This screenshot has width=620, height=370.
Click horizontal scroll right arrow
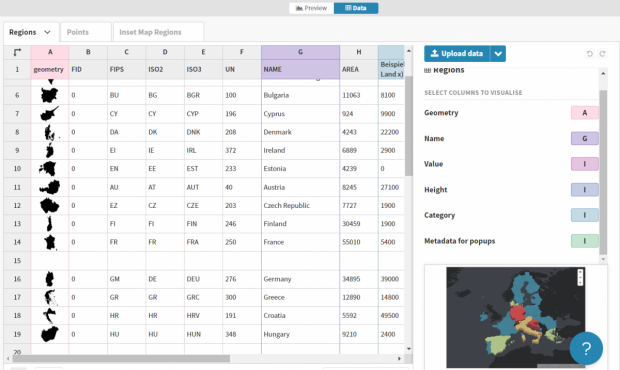(399, 359)
